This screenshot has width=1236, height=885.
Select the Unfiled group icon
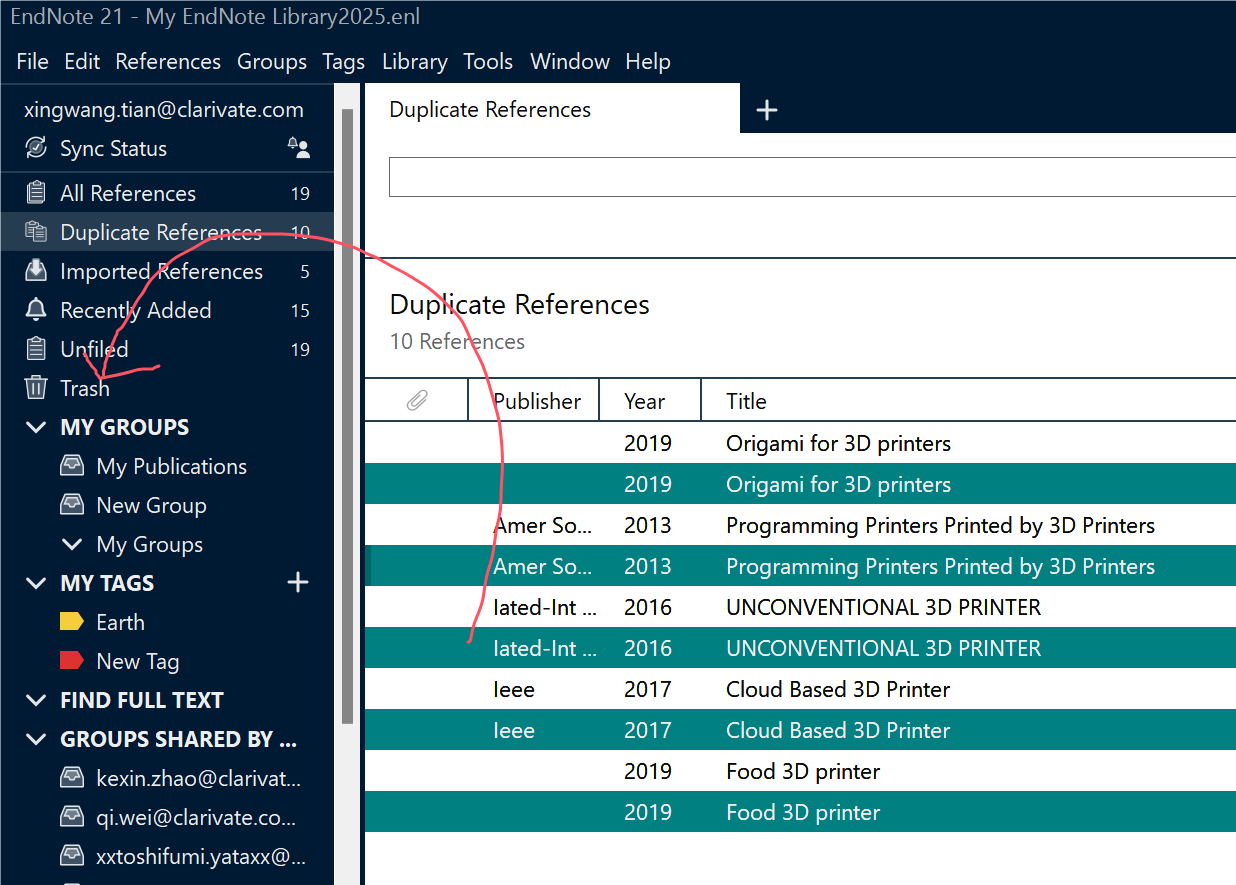click(34, 349)
